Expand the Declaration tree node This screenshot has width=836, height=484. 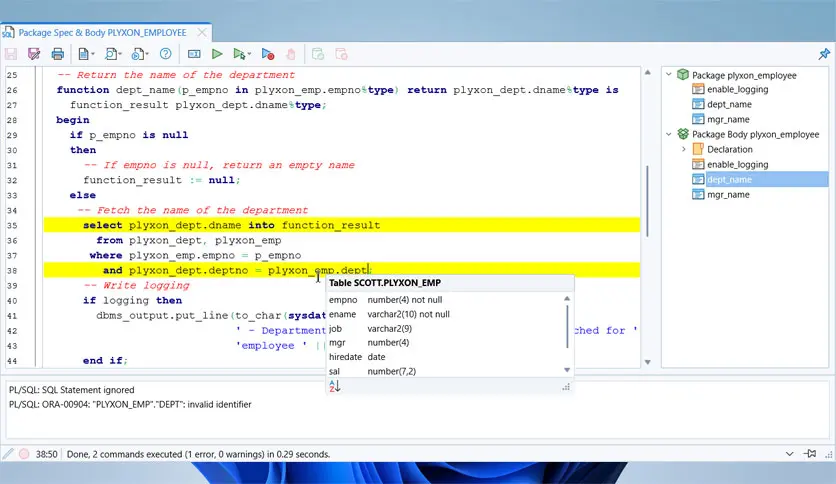684,149
